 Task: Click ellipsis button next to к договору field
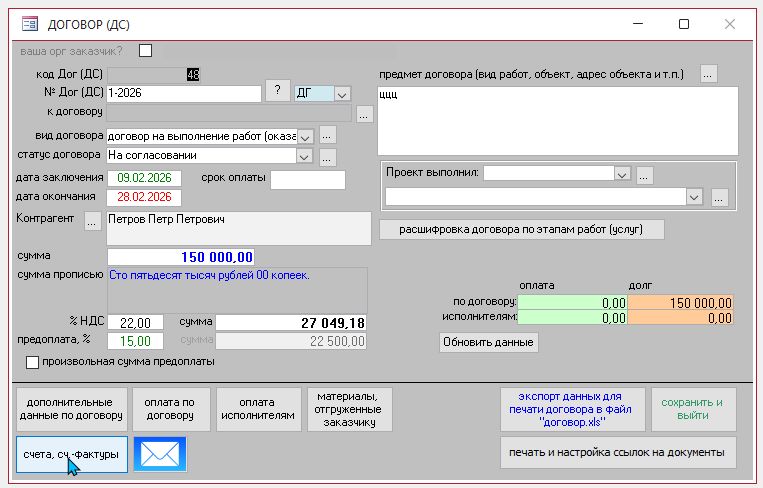point(364,115)
